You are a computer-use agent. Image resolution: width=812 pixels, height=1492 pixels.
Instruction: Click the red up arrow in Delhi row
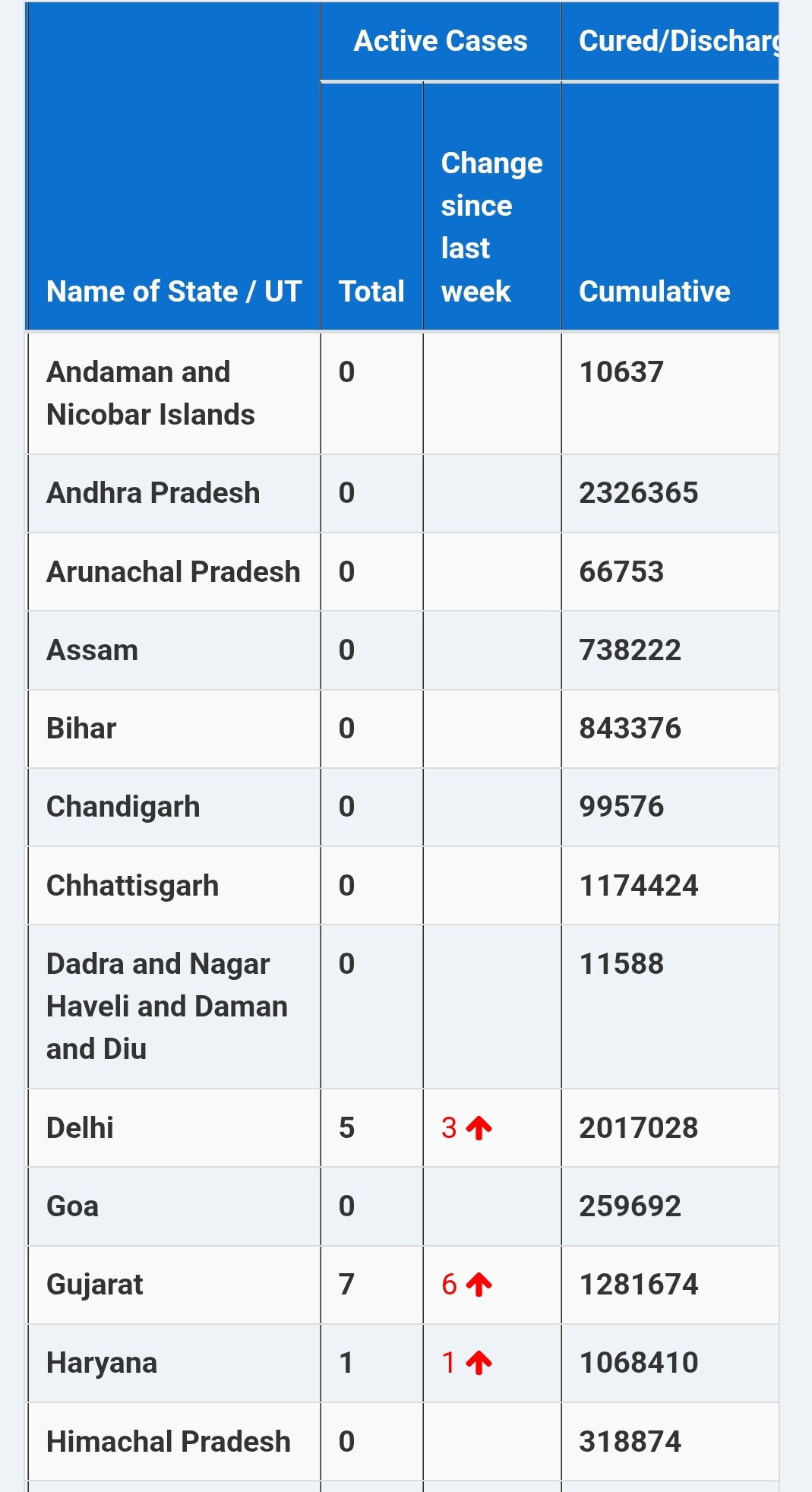479,1128
